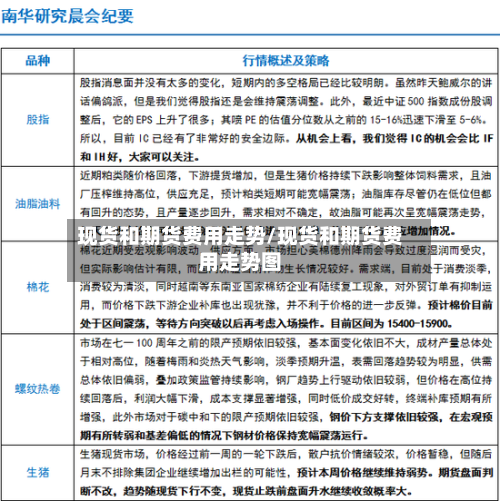Click the 油脂油料 description starting 近期粕类随价格回落
The width and height of the screenshot is (500, 501).
286,203
